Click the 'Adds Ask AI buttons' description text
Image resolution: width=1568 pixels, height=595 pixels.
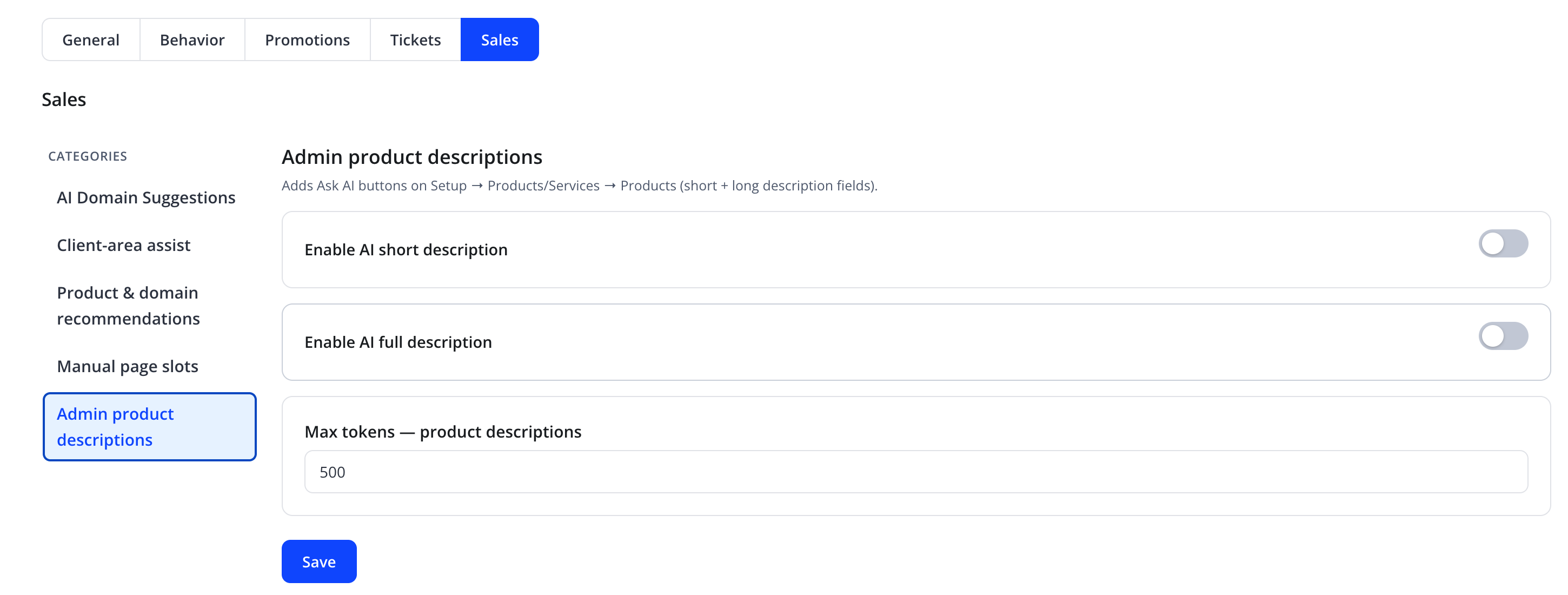tap(580, 186)
